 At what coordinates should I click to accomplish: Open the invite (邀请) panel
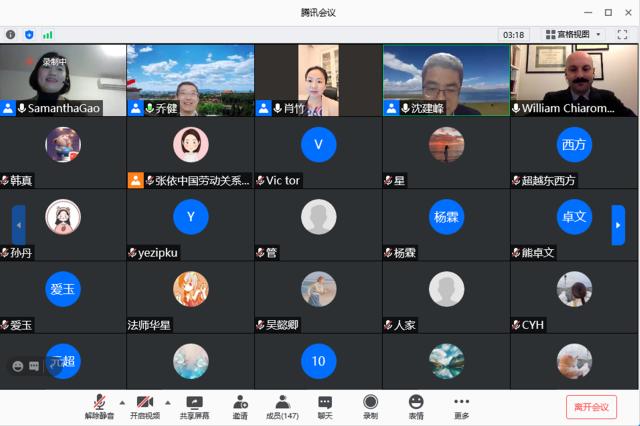[x=240, y=405]
